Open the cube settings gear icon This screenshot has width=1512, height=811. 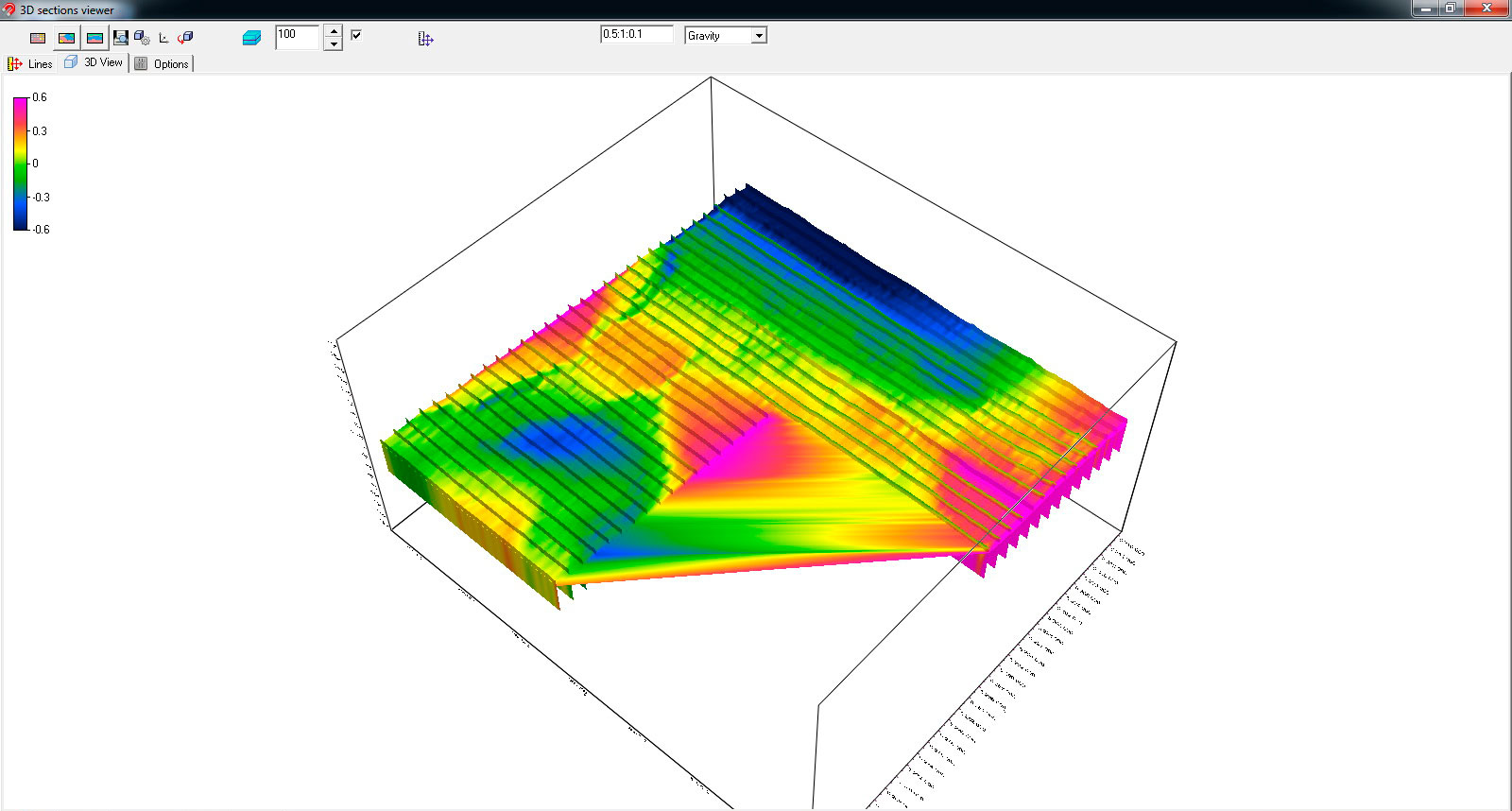coord(142,38)
